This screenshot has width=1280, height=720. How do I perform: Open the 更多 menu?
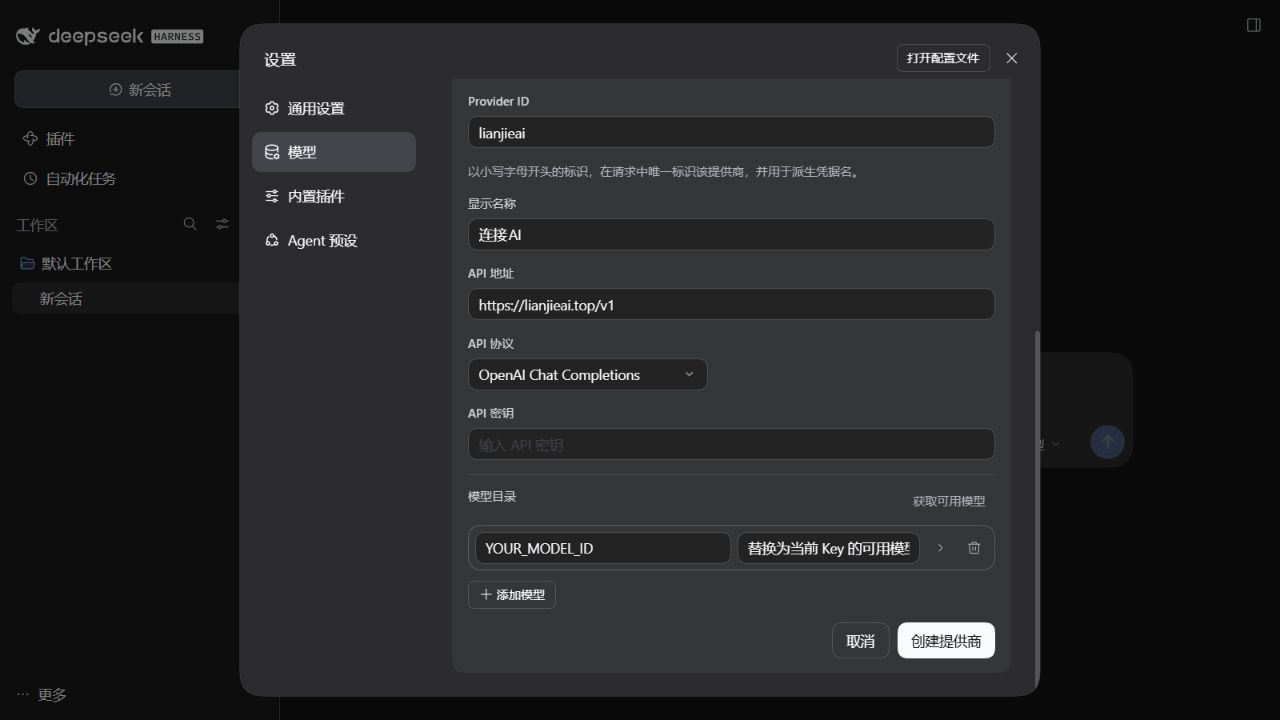(x=42, y=694)
